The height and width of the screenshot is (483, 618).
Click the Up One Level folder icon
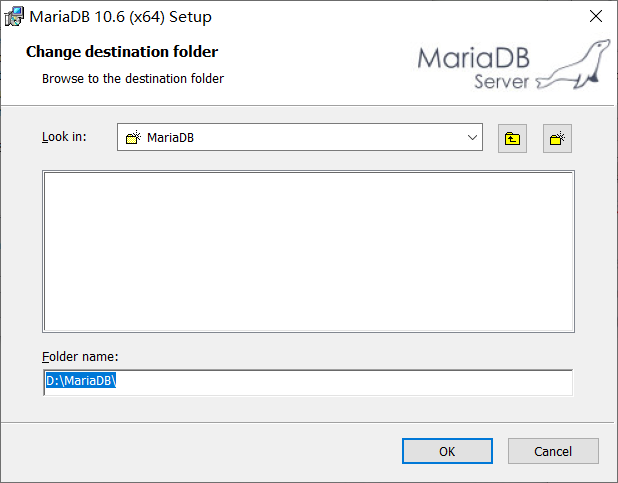click(x=512, y=138)
